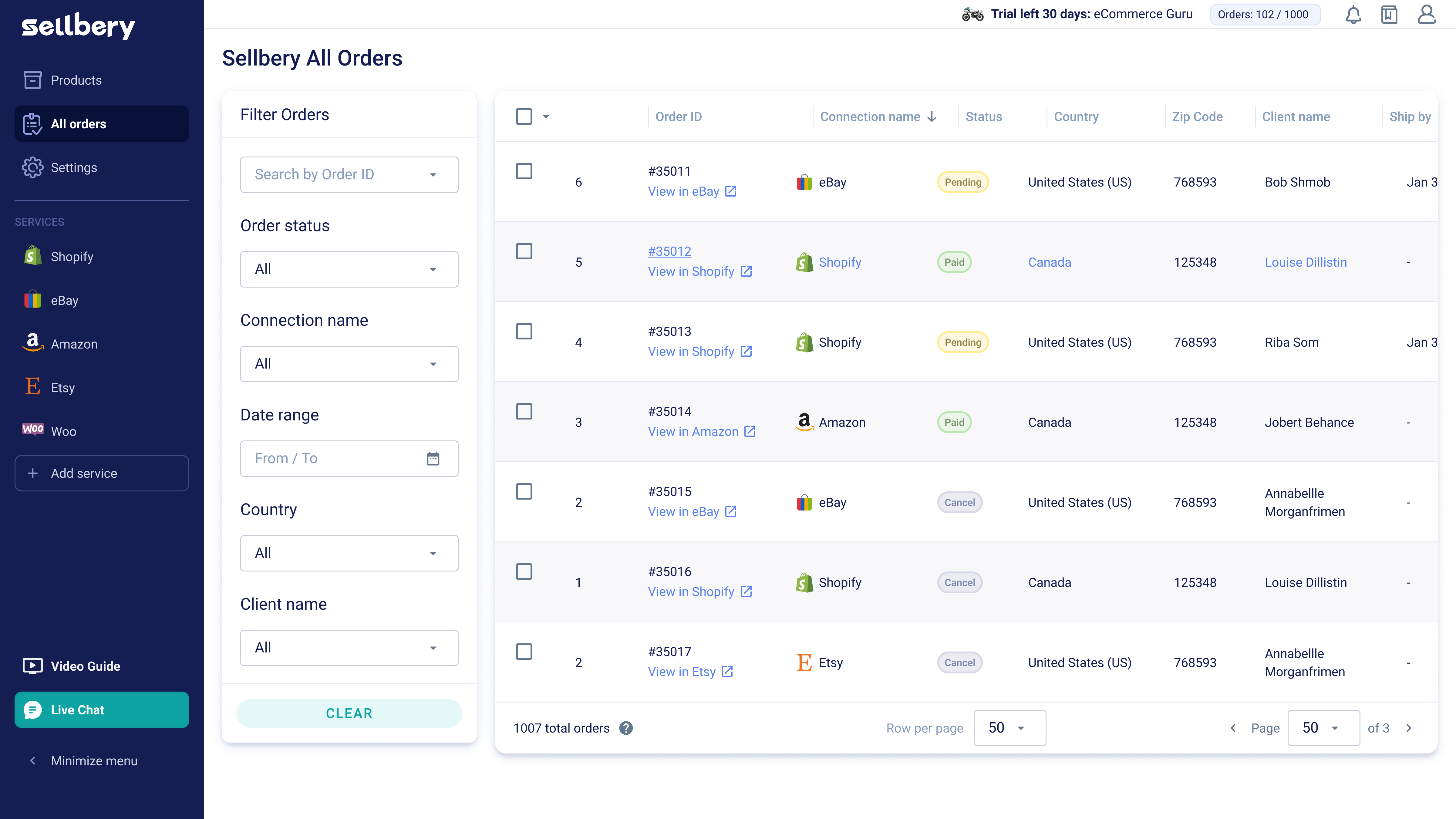Check the box for order #35011
1456x819 pixels.
pyautogui.click(x=524, y=171)
